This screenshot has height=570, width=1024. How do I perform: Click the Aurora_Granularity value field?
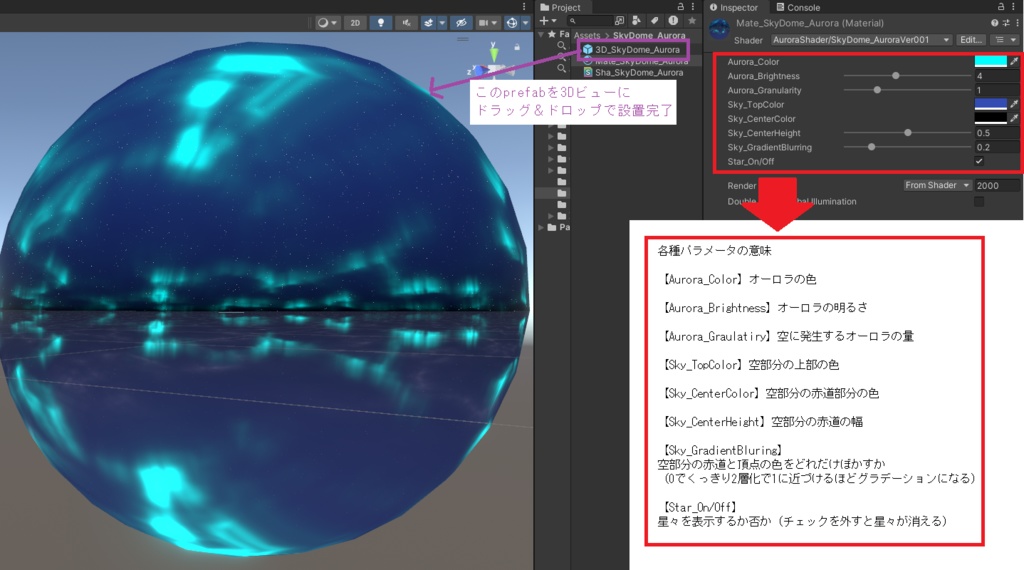pyautogui.click(x=997, y=90)
